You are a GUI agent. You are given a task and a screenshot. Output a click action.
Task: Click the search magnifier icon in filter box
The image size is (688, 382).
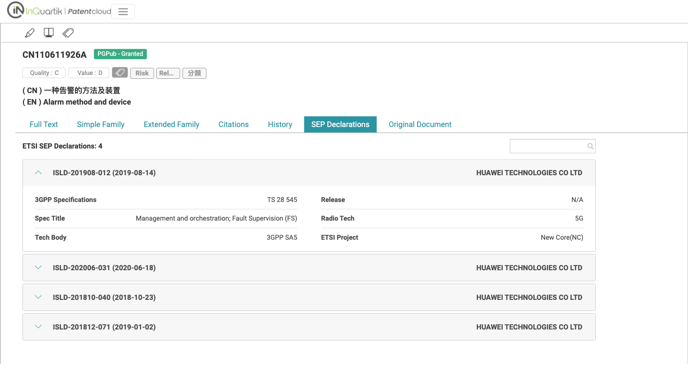coord(590,146)
